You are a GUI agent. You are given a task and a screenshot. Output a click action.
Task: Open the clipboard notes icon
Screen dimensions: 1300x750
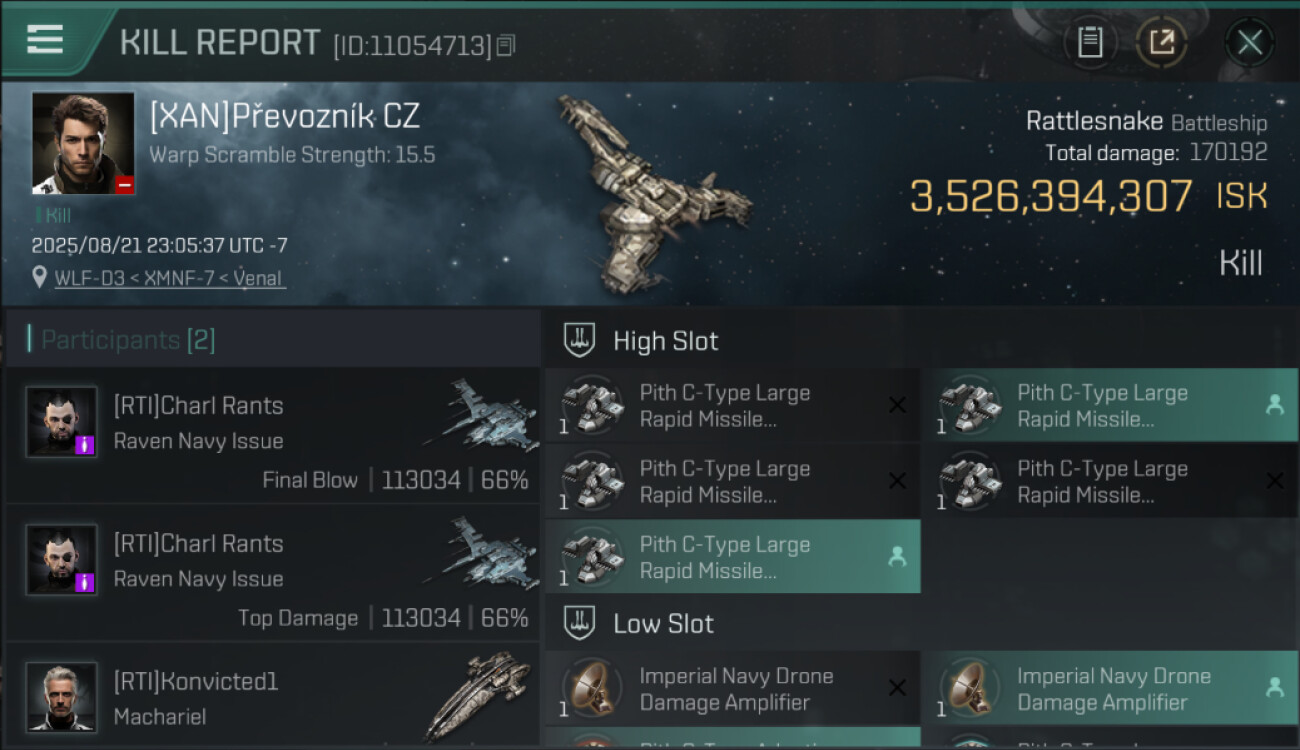tap(1090, 42)
